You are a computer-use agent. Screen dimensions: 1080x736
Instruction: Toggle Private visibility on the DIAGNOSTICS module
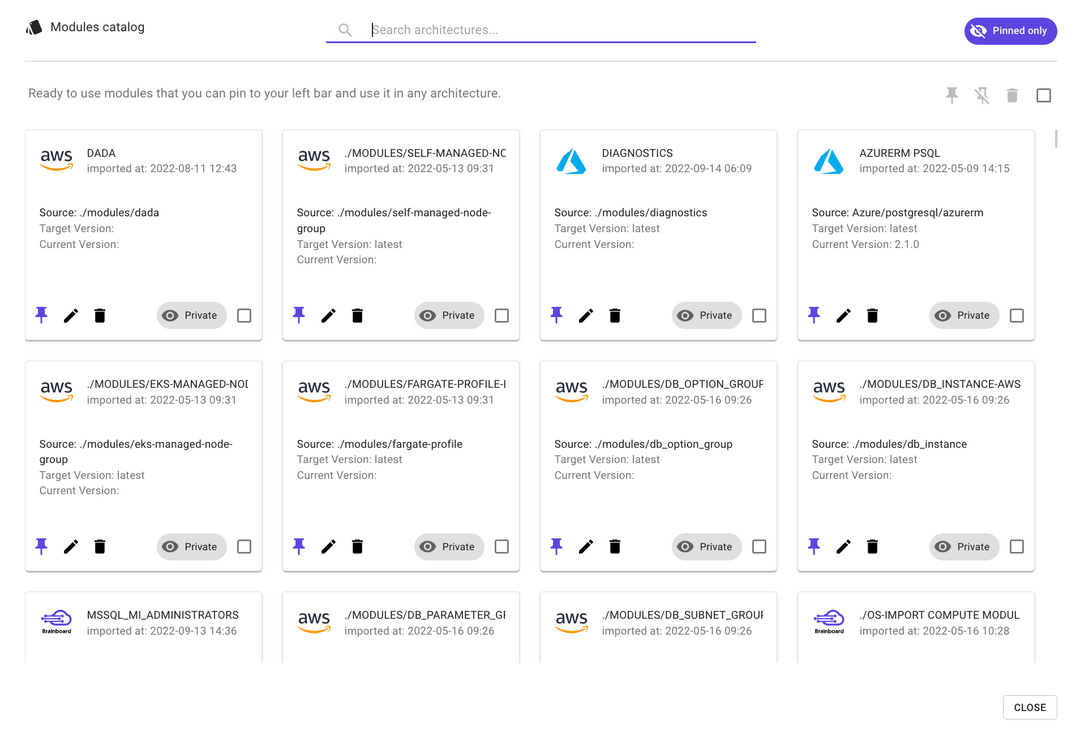[x=706, y=315]
